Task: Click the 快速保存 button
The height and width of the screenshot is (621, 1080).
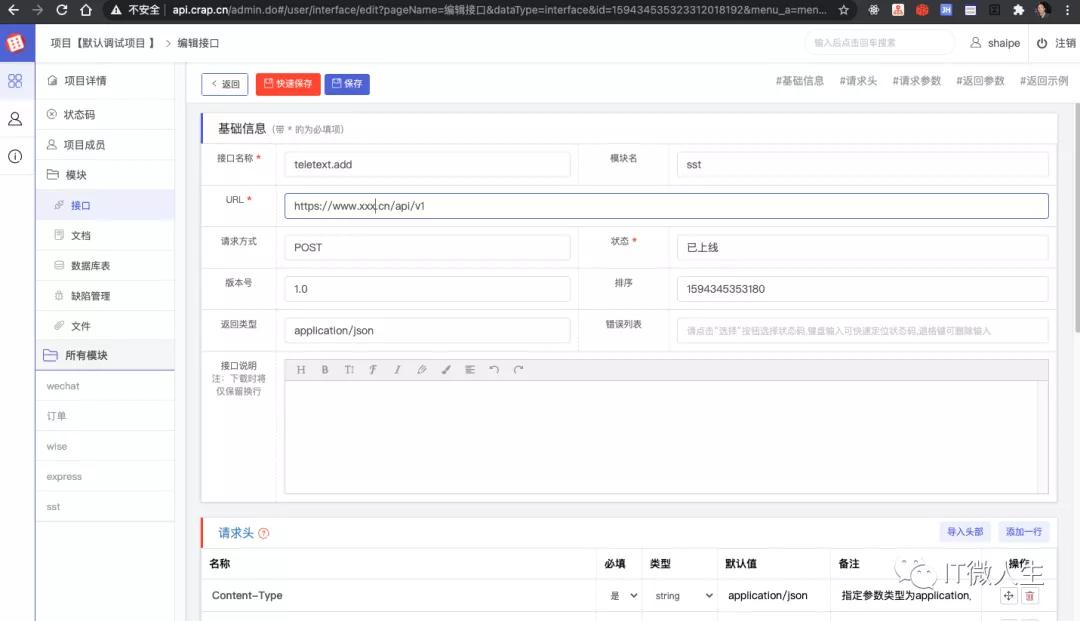Action: 287,84
